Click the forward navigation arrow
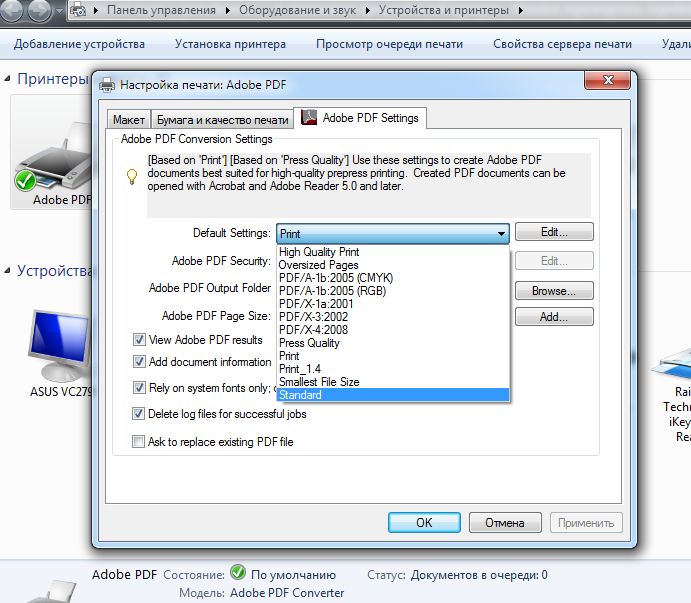Viewport: 691px width, 603px height. [40, 11]
